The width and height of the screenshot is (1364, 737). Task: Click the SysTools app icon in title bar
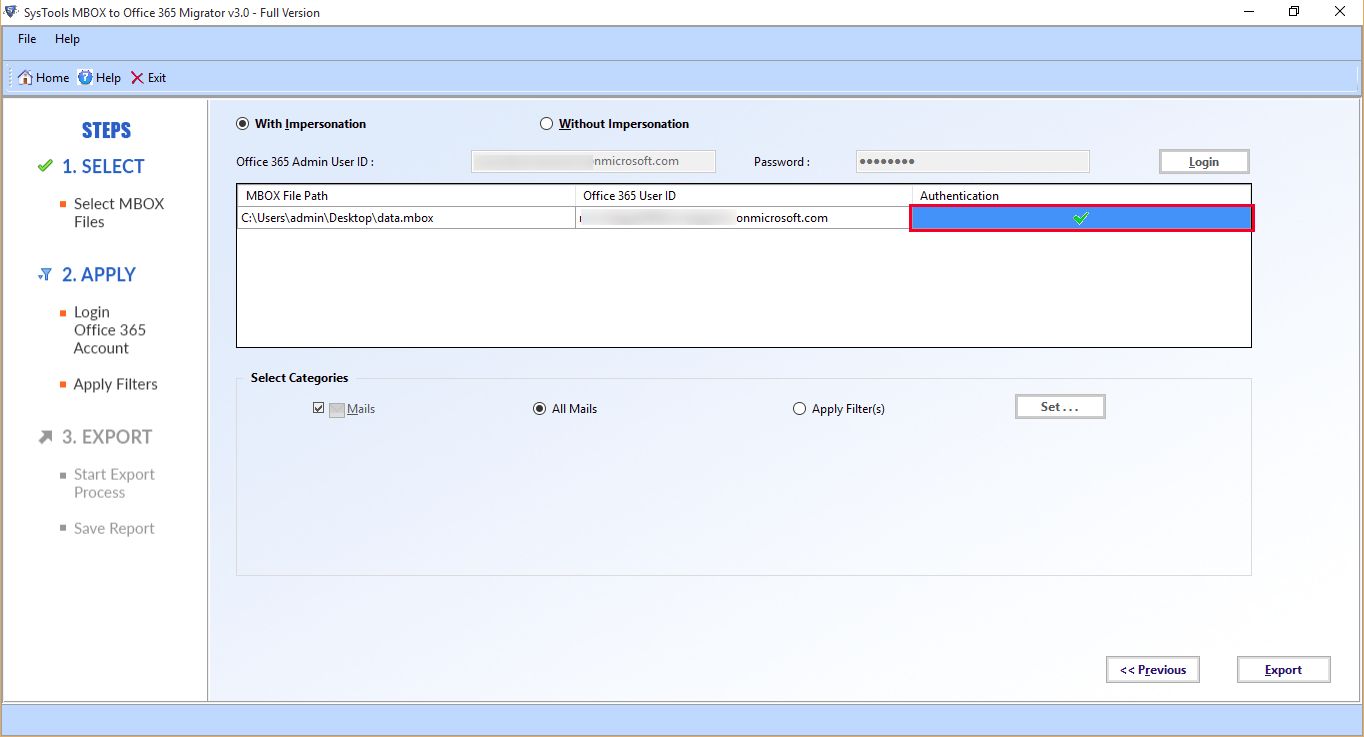pyautogui.click(x=11, y=12)
